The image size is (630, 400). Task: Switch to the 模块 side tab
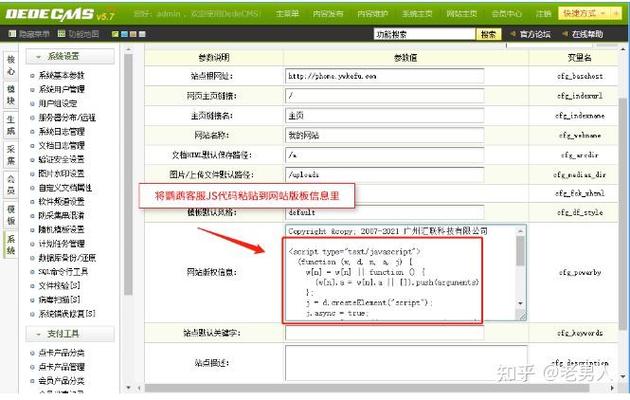[x=11, y=95]
